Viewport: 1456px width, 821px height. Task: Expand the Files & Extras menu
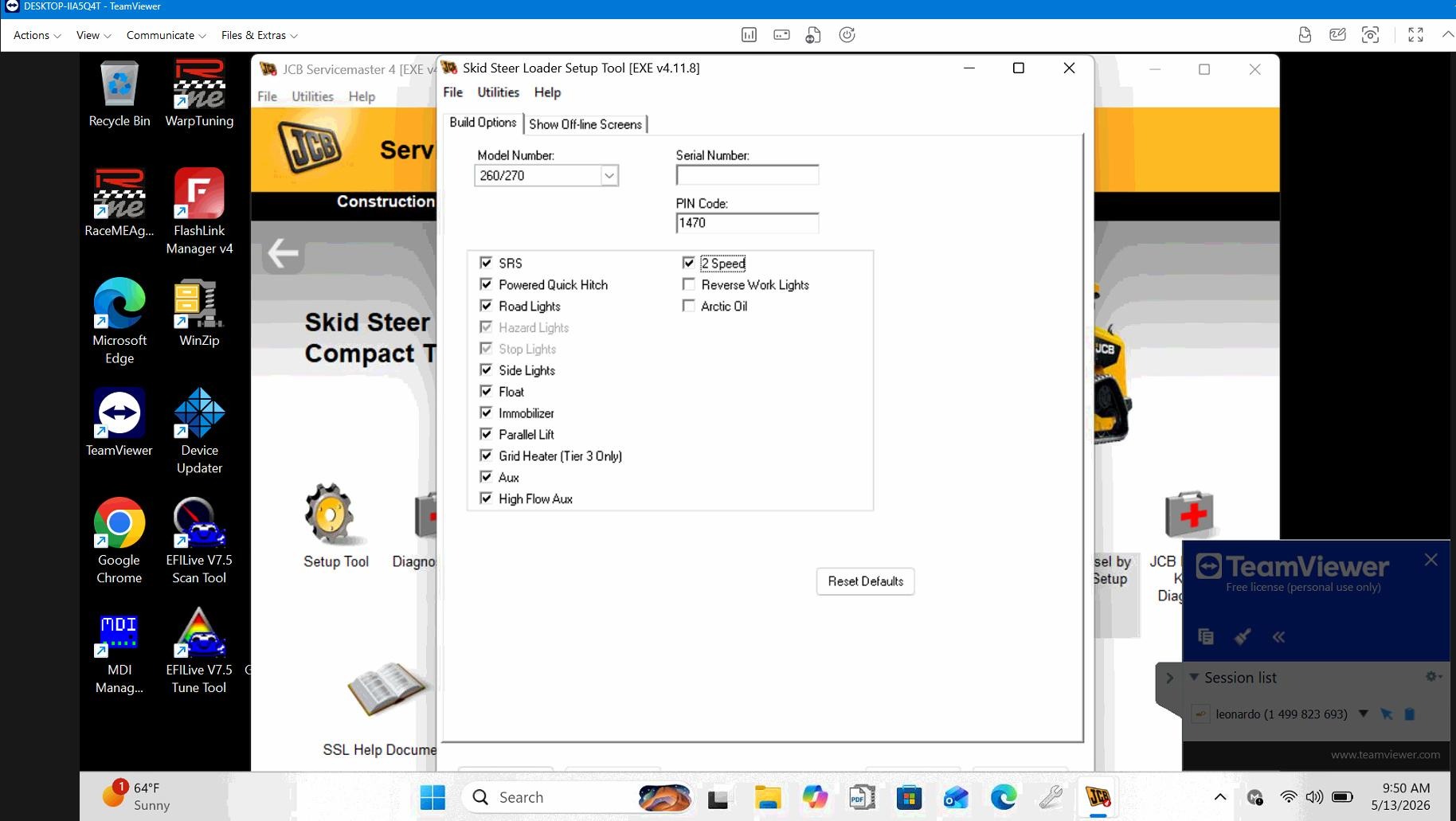pos(259,35)
